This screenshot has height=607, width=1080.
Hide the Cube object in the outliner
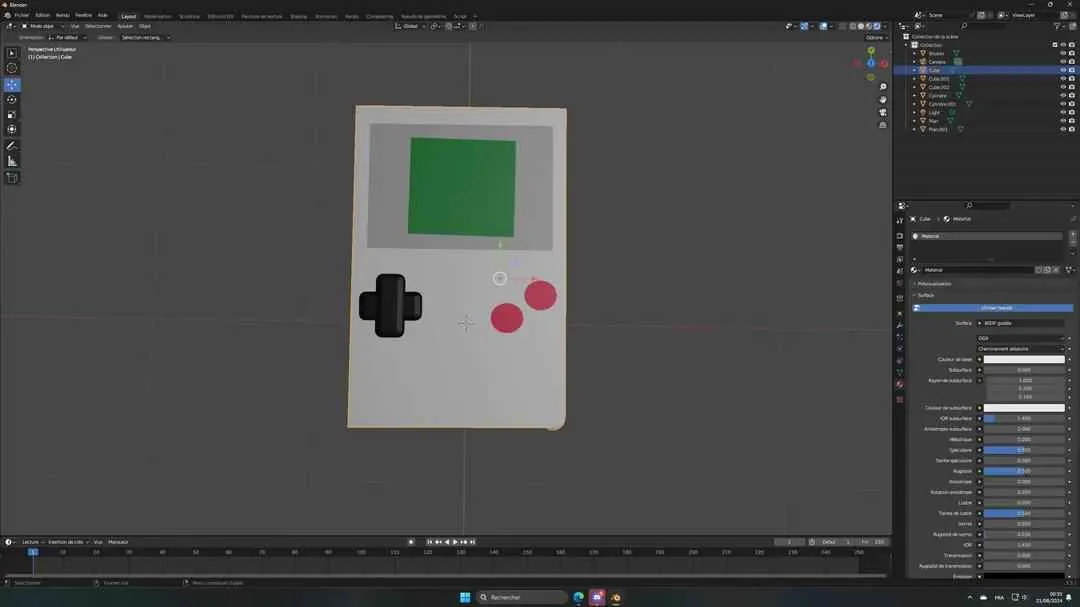pyautogui.click(x=1063, y=70)
